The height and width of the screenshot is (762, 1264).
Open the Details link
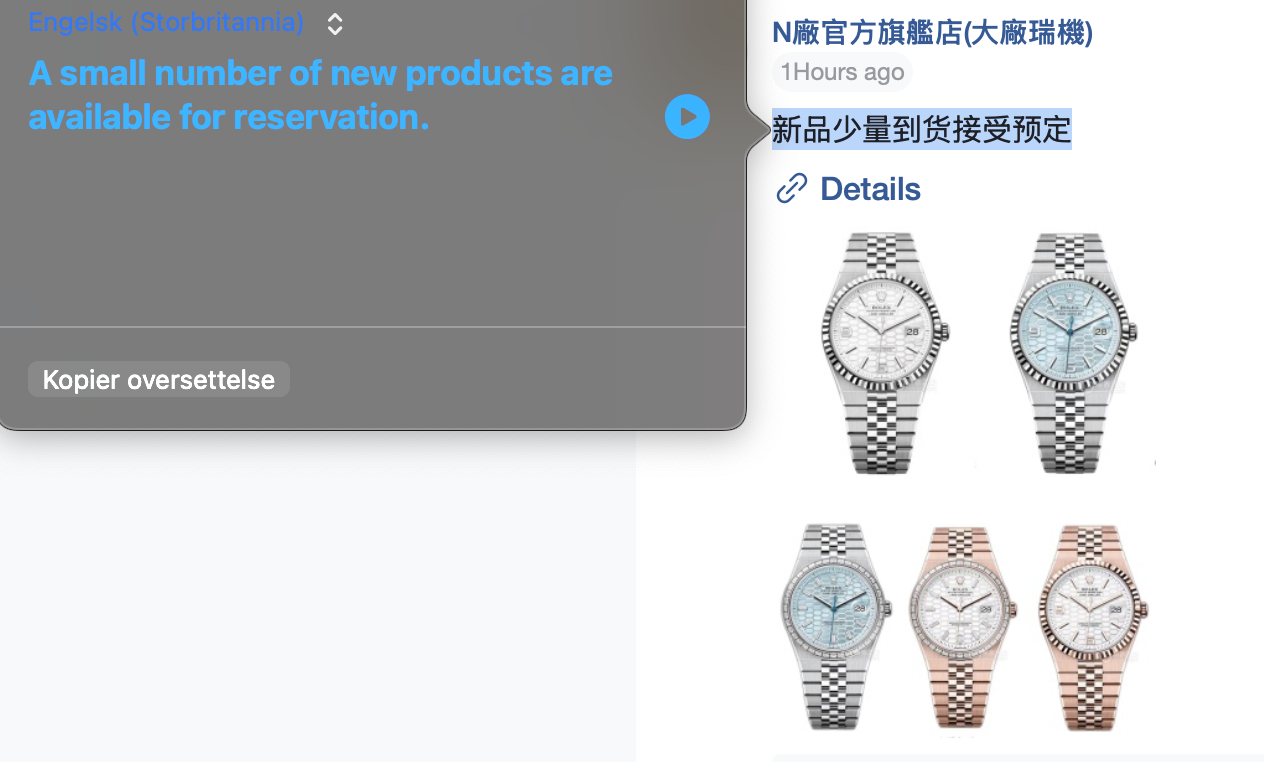coord(870,188)
